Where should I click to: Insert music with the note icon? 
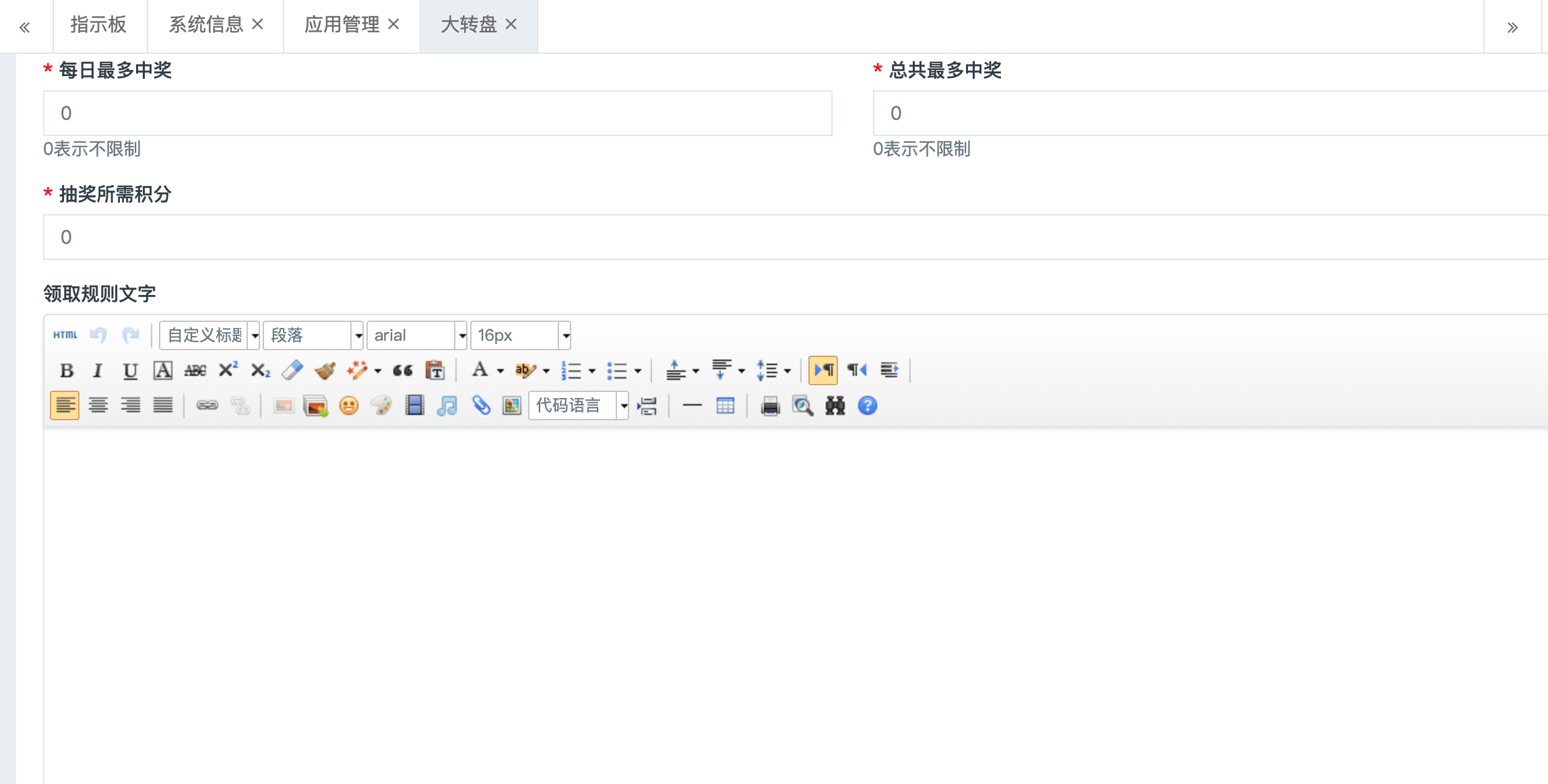447,405
